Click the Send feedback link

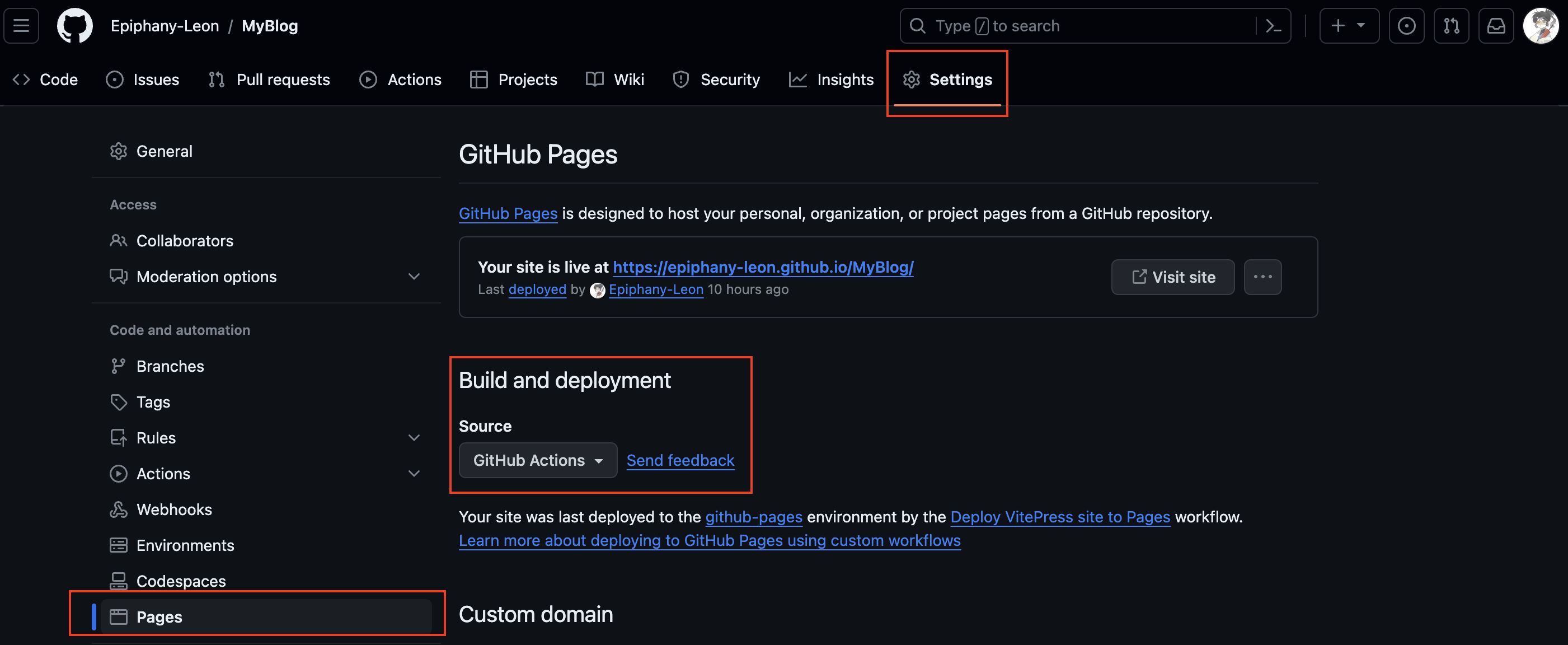point(680,461)
